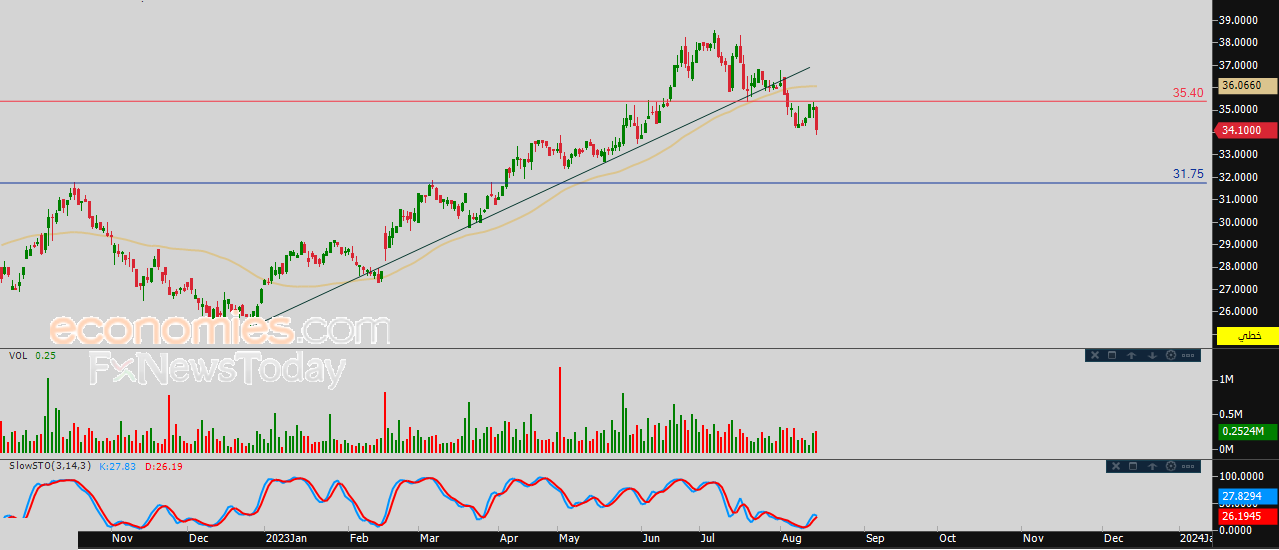This screenshot has height=550, width=1279.
Task: Click the tan 36.0660 moving average tag
Action: pos(1247,86)
